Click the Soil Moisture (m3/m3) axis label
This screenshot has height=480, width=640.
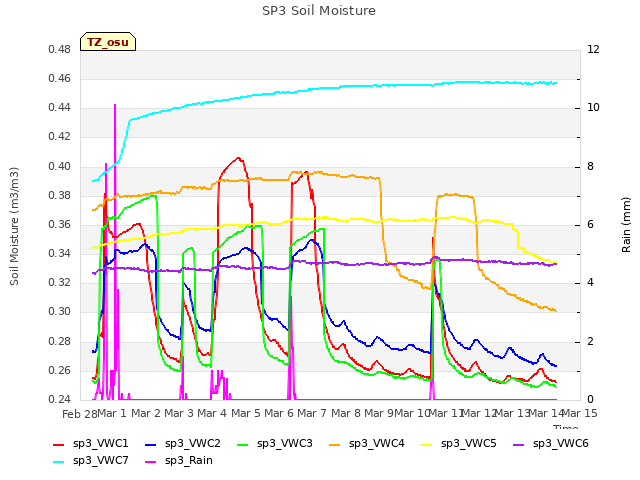coord(14,226)
